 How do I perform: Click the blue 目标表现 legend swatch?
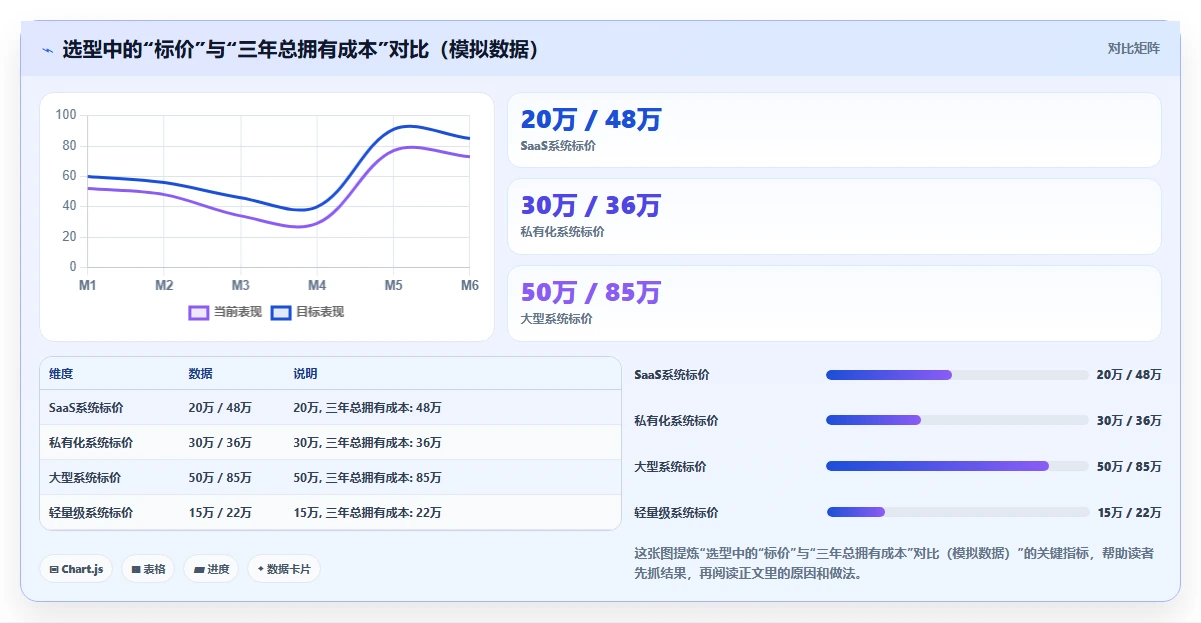click(x=281, y=312)
